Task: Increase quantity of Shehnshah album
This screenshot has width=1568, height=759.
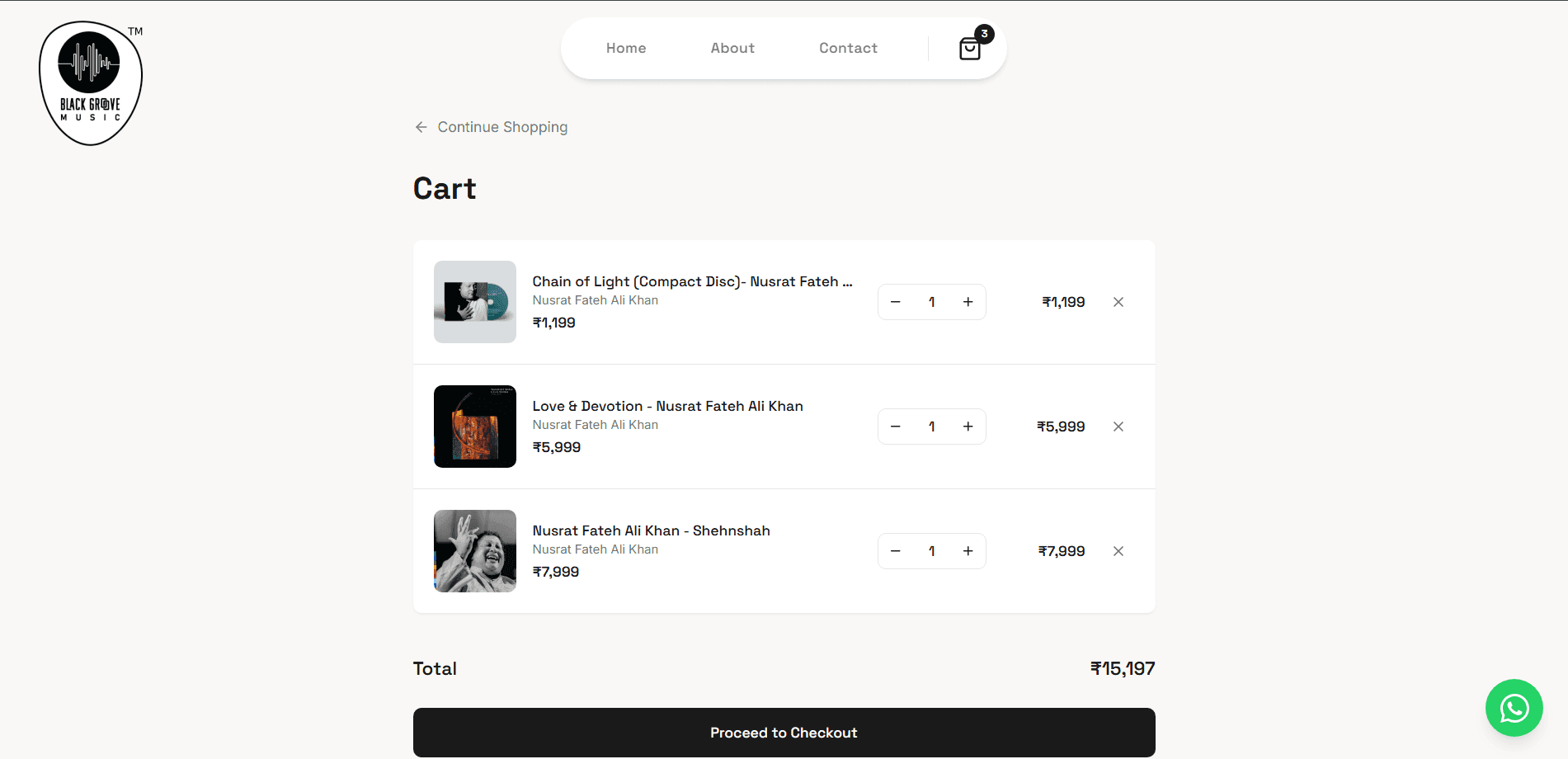Action: point(968,551)
